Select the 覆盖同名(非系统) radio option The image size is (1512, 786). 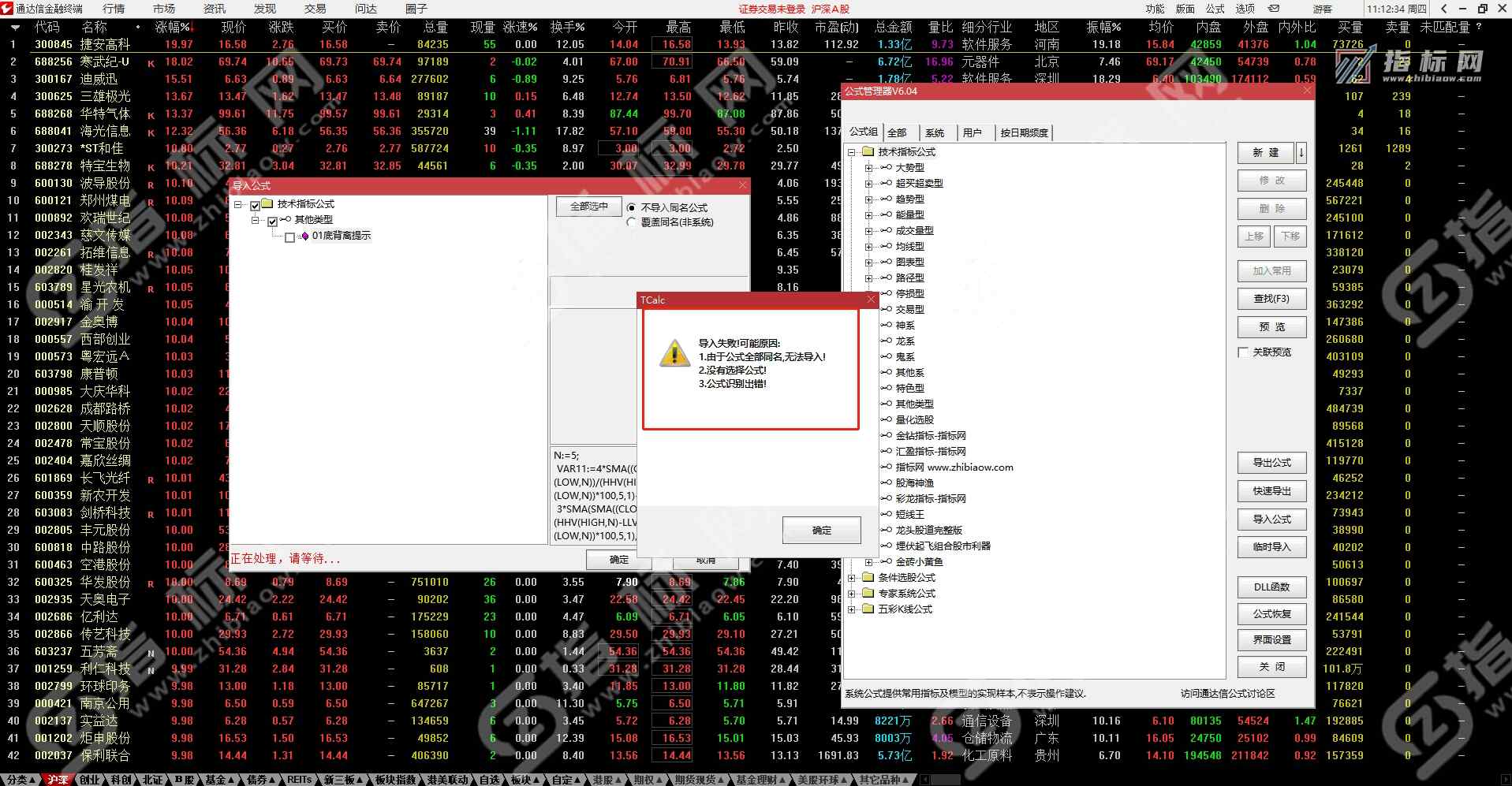point(631,223)
